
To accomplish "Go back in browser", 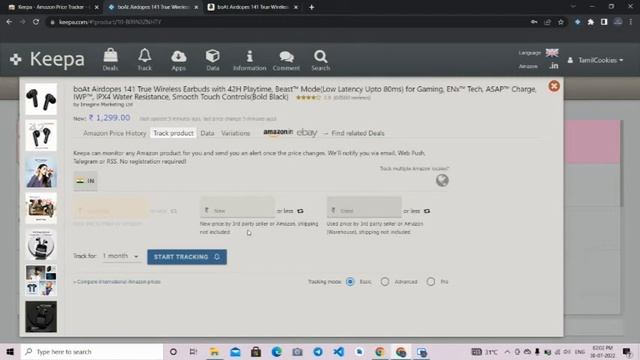I will [9, 22].
